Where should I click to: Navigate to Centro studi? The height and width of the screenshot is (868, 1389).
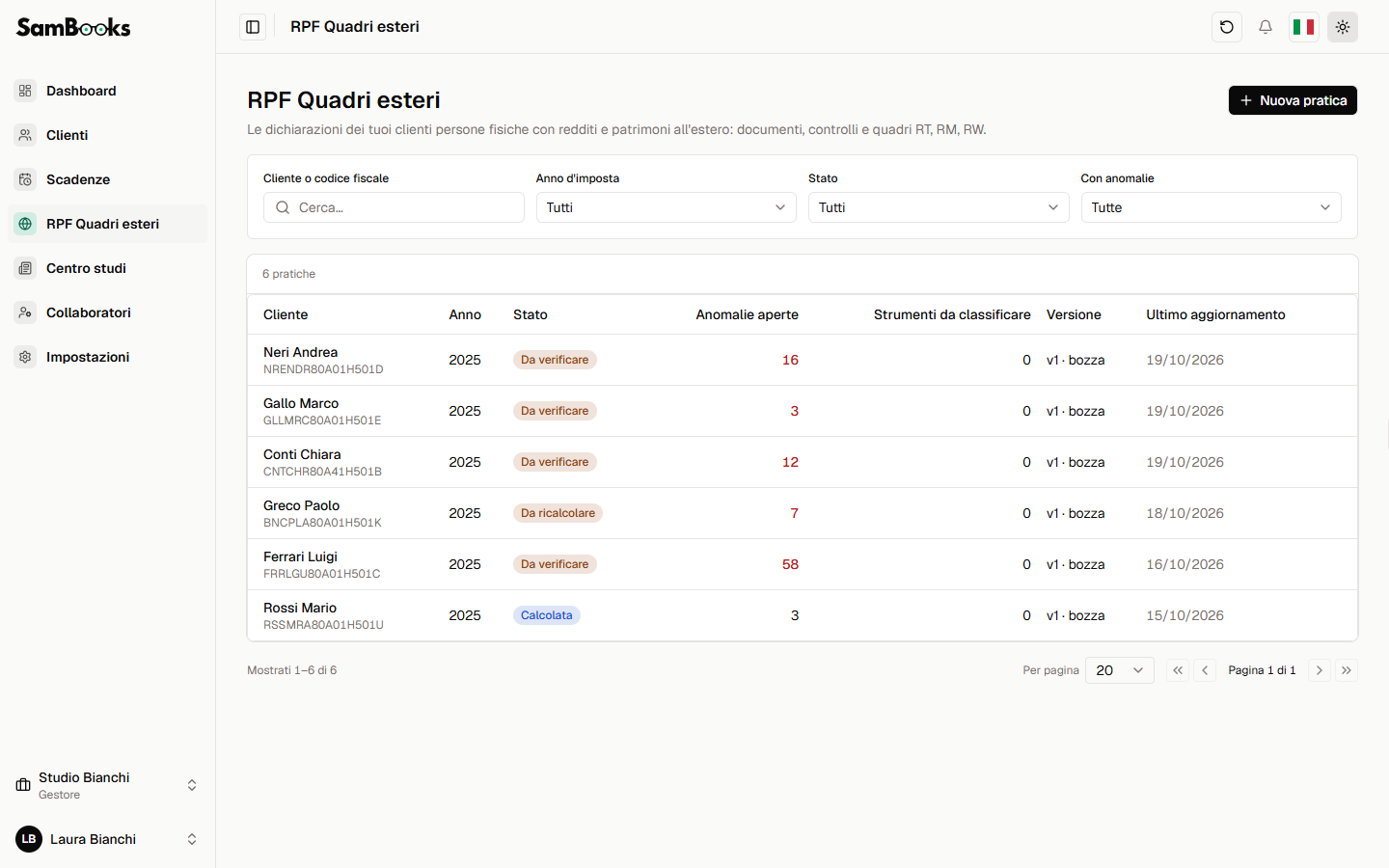click(107, 268)
